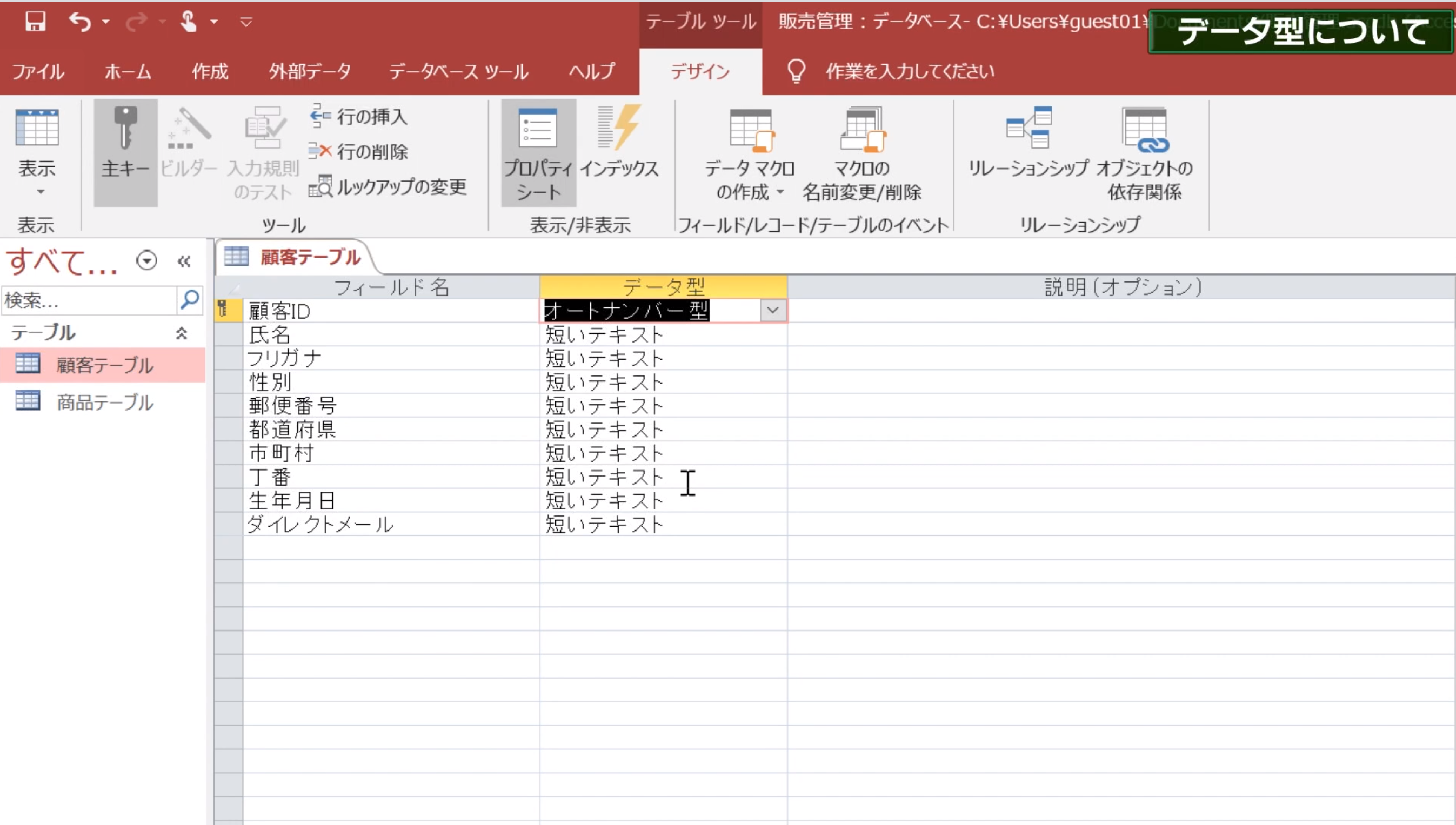Collapse the テーブル group in navigation pane
The height and width of the screenshot is (825, 1456).
(182, 333)
